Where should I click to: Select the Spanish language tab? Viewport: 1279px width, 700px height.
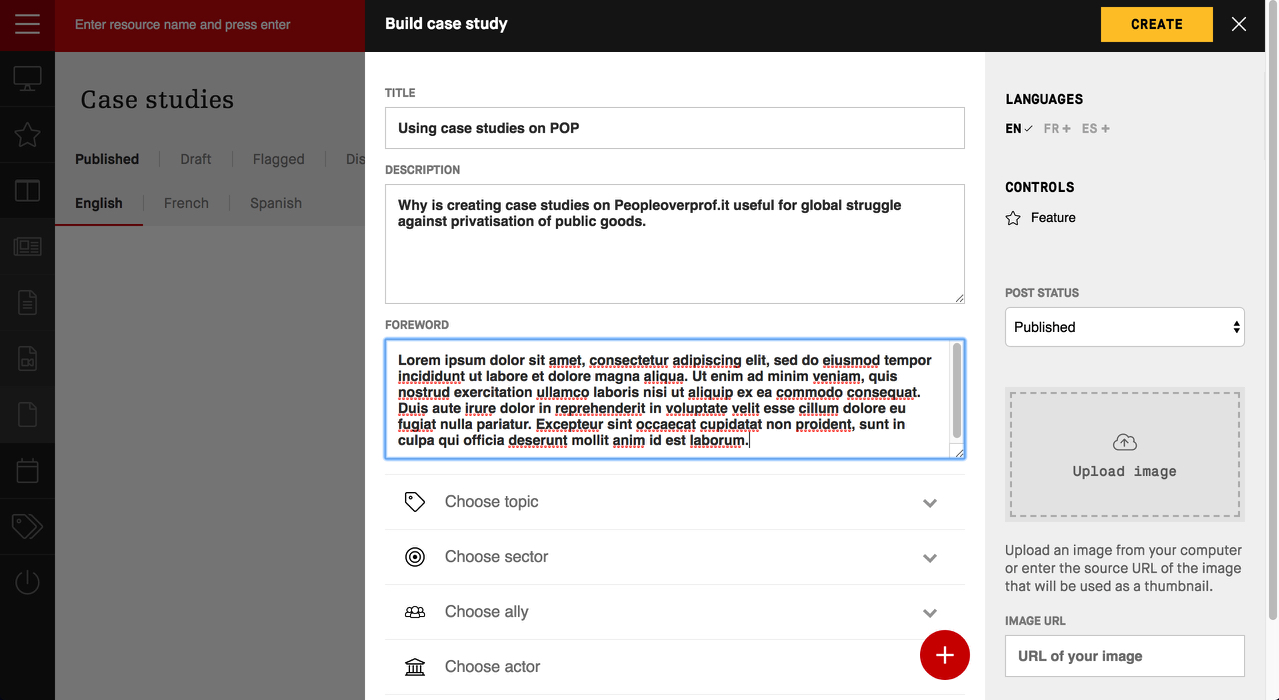[276, 203]
